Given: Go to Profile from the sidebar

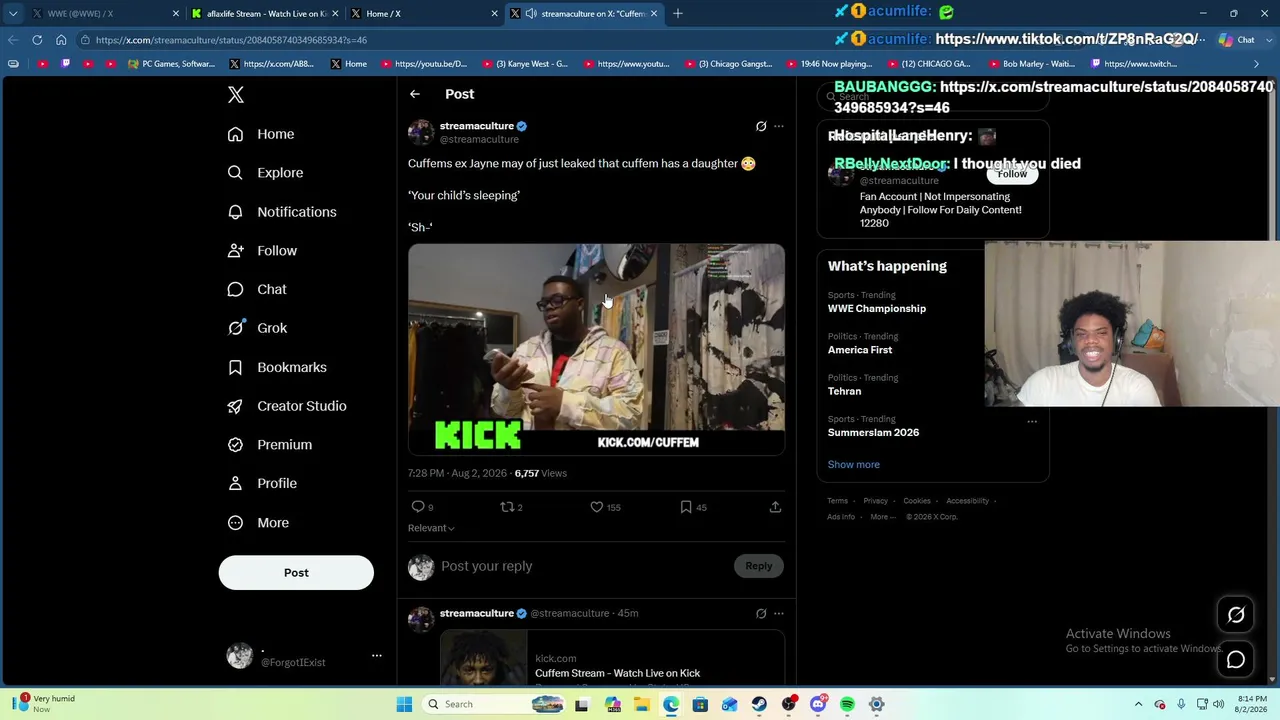Looking at the screenshot, I should 262,484.
